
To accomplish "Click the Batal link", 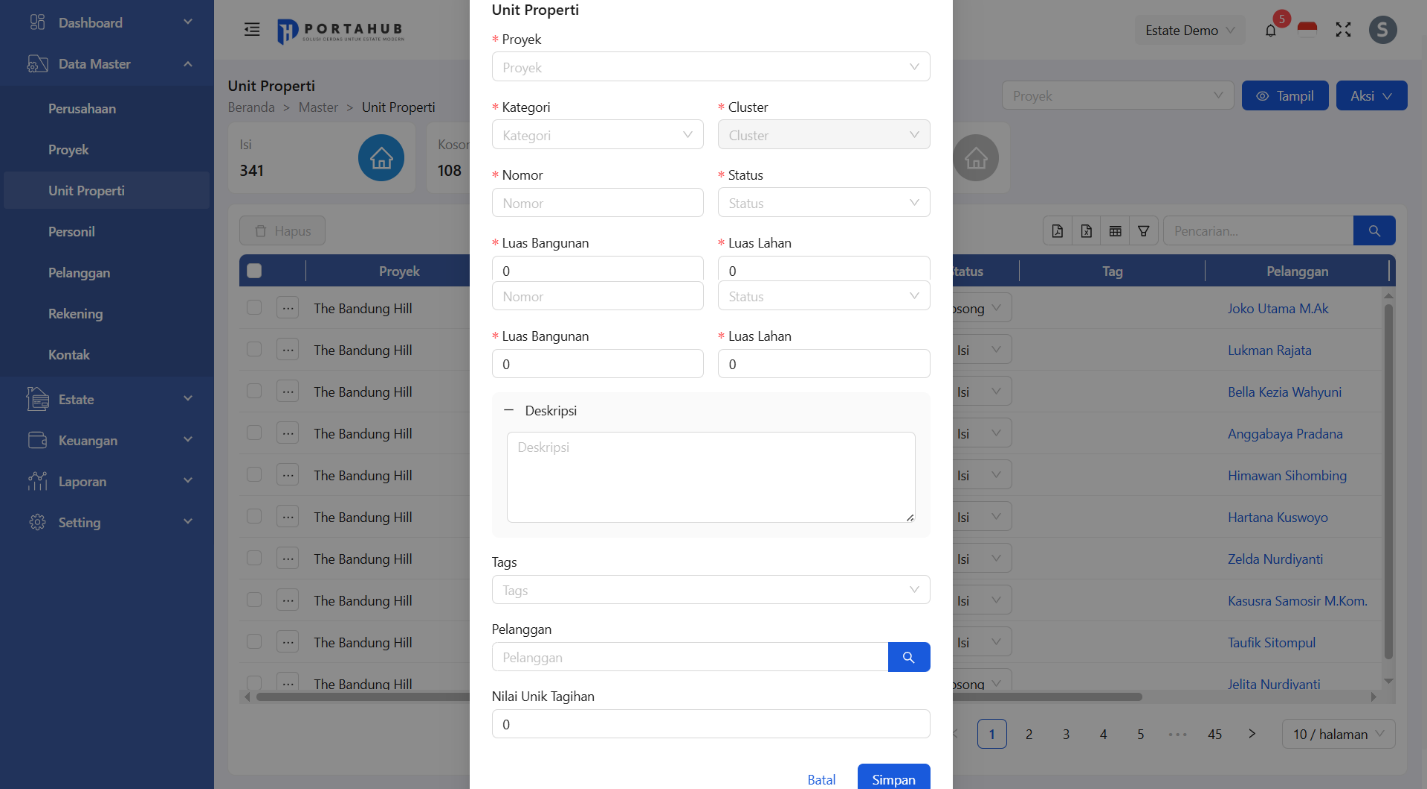I will tap(821, 780).
